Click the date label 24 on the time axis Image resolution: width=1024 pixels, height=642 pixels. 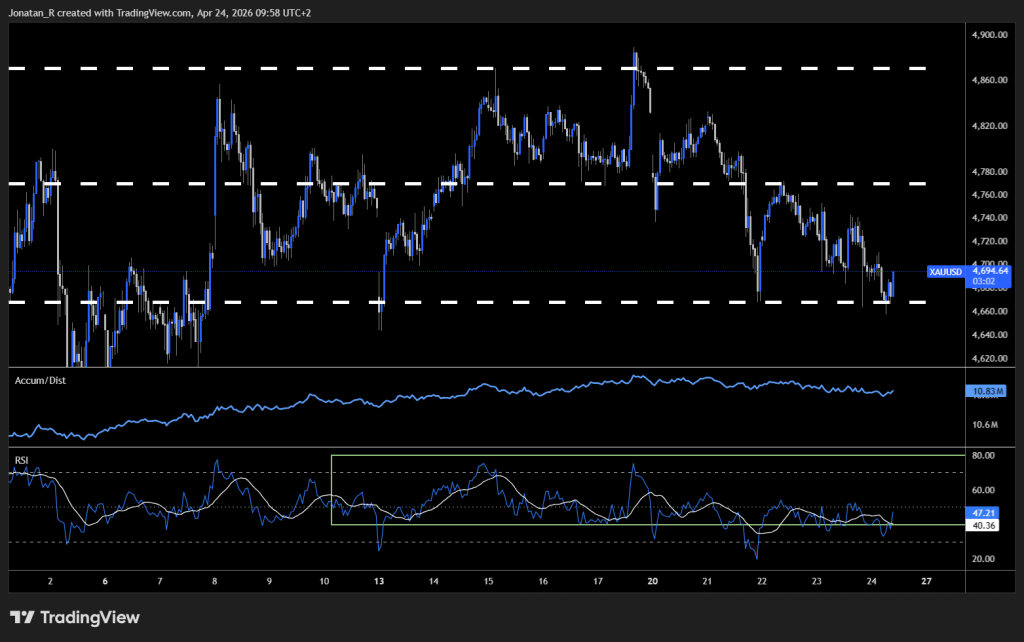(x=871, y=580)
